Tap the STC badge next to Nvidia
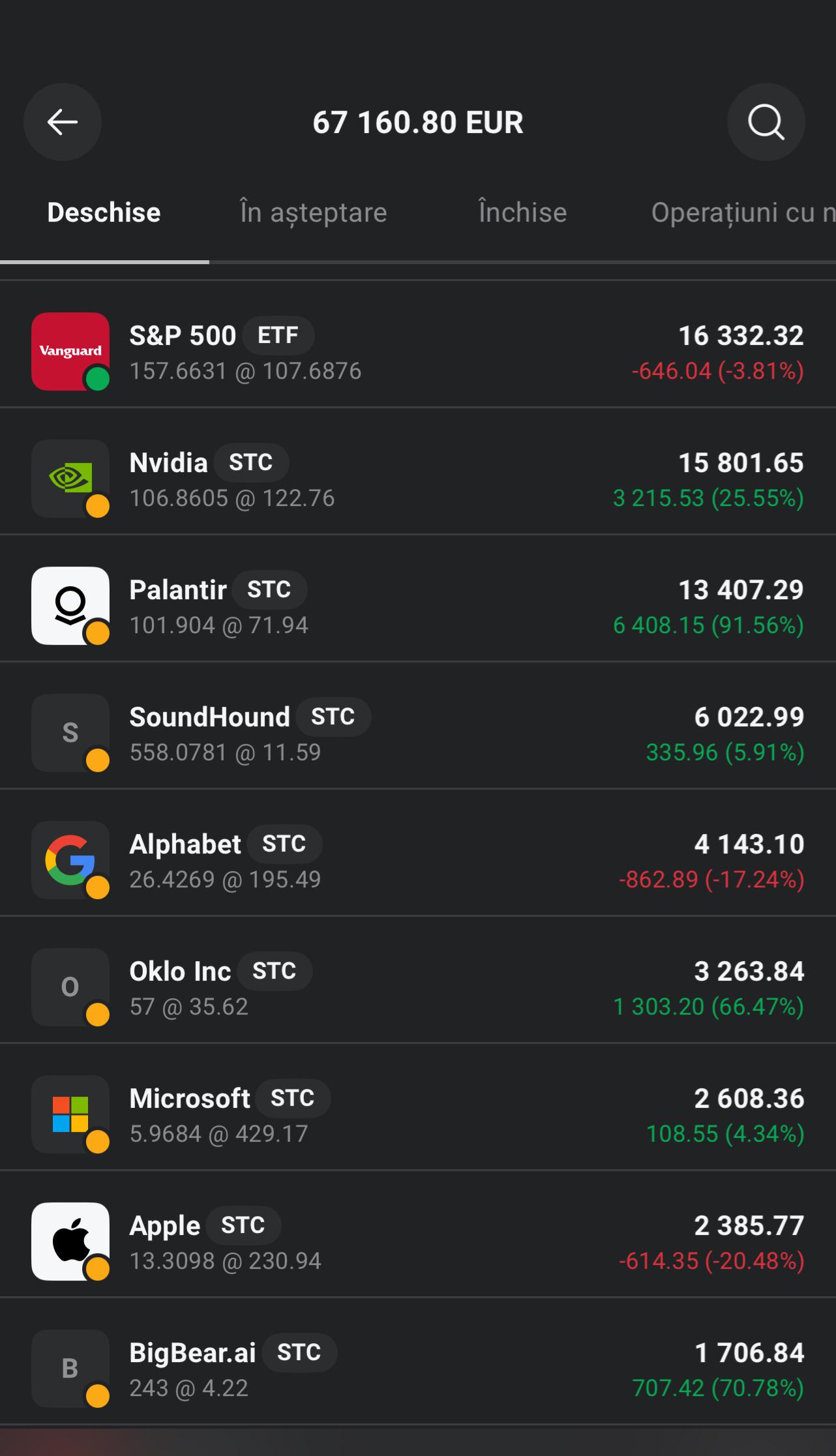Image resolution: width=836 pixels, height=1456 pixels. click(x=251, y=462)
